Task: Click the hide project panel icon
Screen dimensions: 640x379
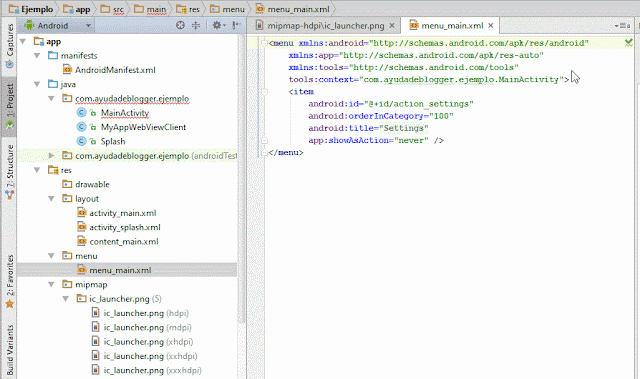Action: [236, 25]
